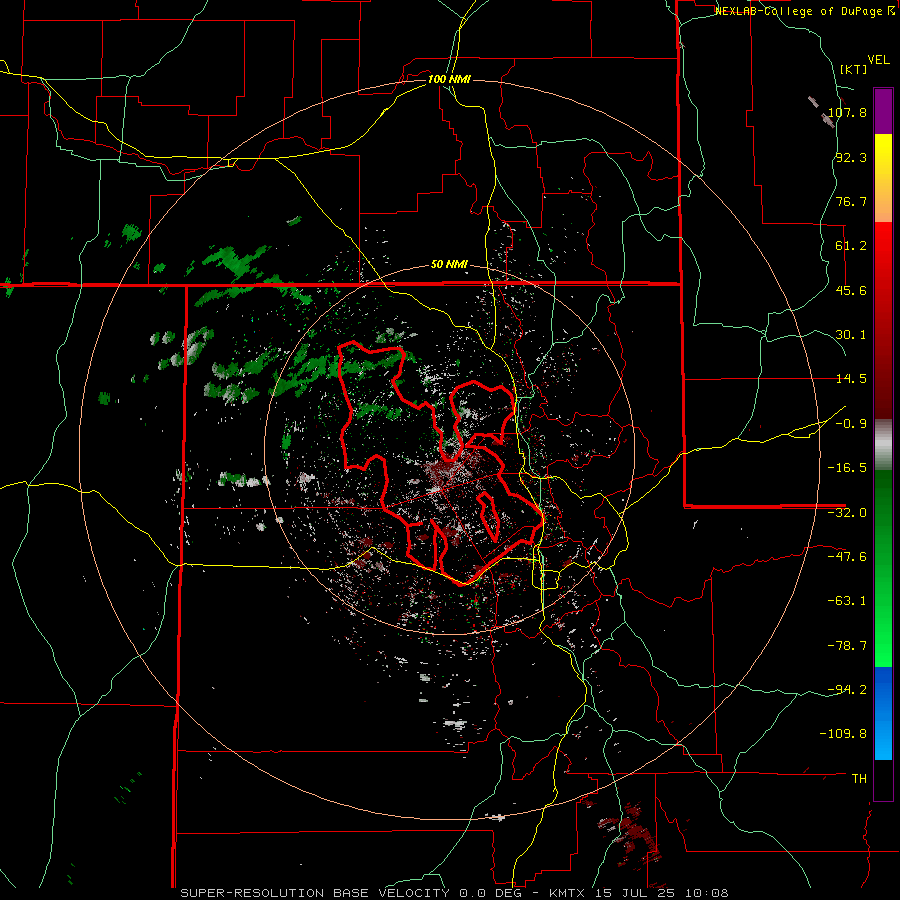
Task: Select the 30.1 velocity scale value
Action: tap(851, 335)
